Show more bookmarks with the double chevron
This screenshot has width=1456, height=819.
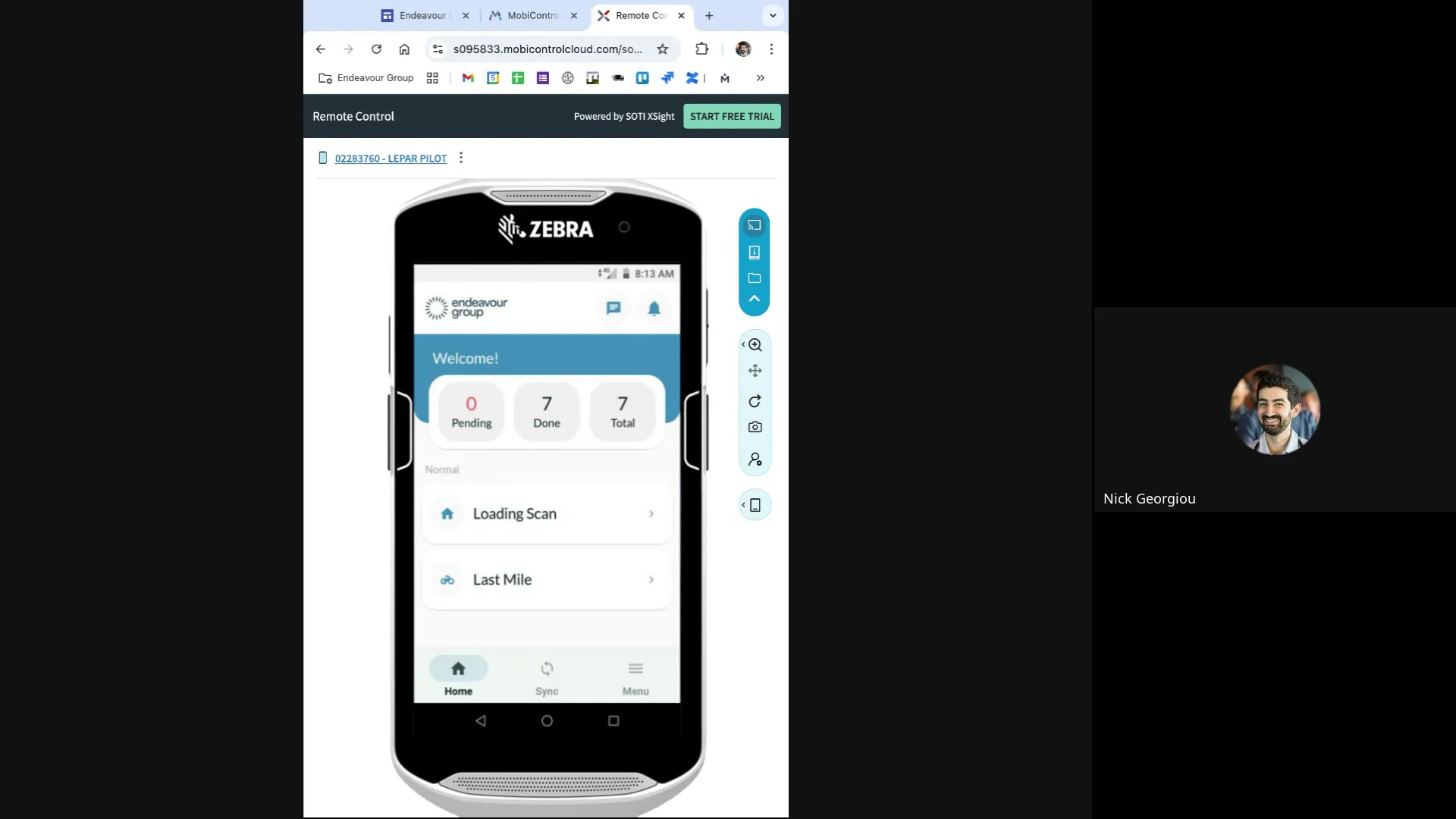coord(761,78)
